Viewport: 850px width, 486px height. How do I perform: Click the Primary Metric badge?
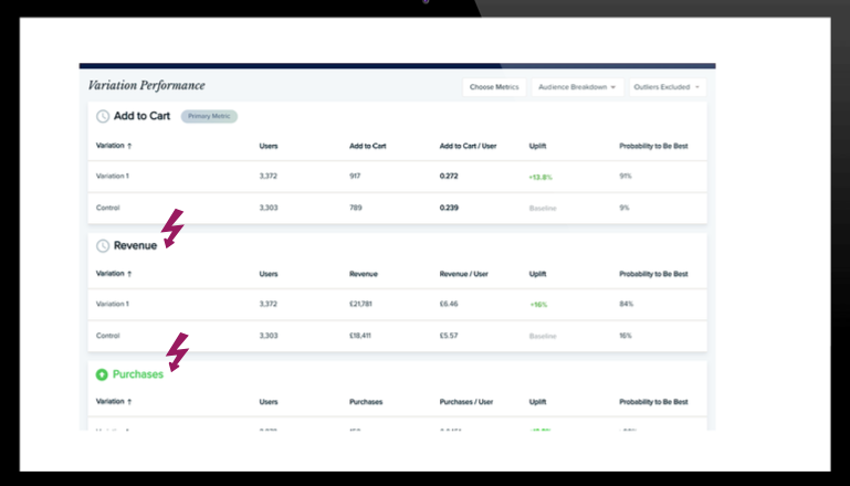[x=209, y=116]
